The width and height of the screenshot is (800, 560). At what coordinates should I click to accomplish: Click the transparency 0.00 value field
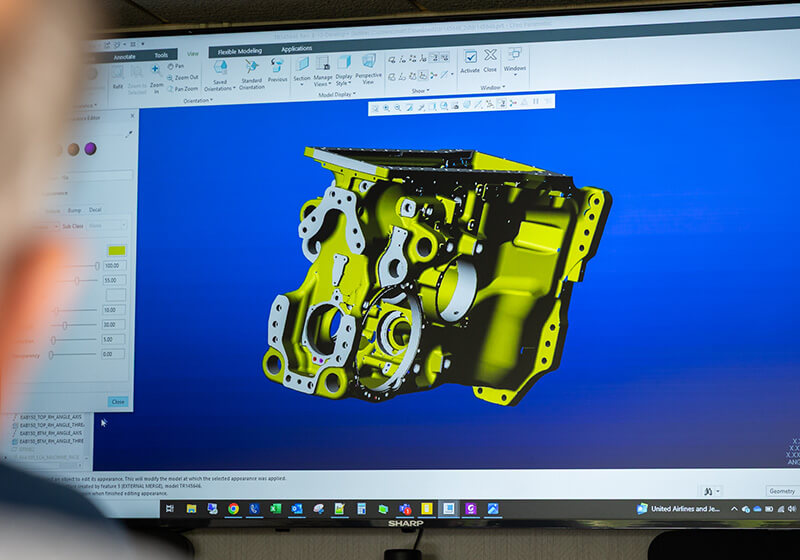[x=113, y=354]
